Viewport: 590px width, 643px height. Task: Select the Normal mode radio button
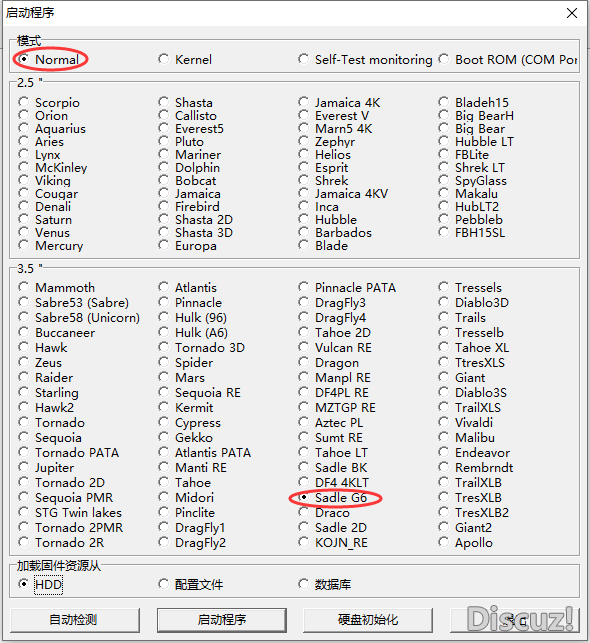tap(24, 59)
